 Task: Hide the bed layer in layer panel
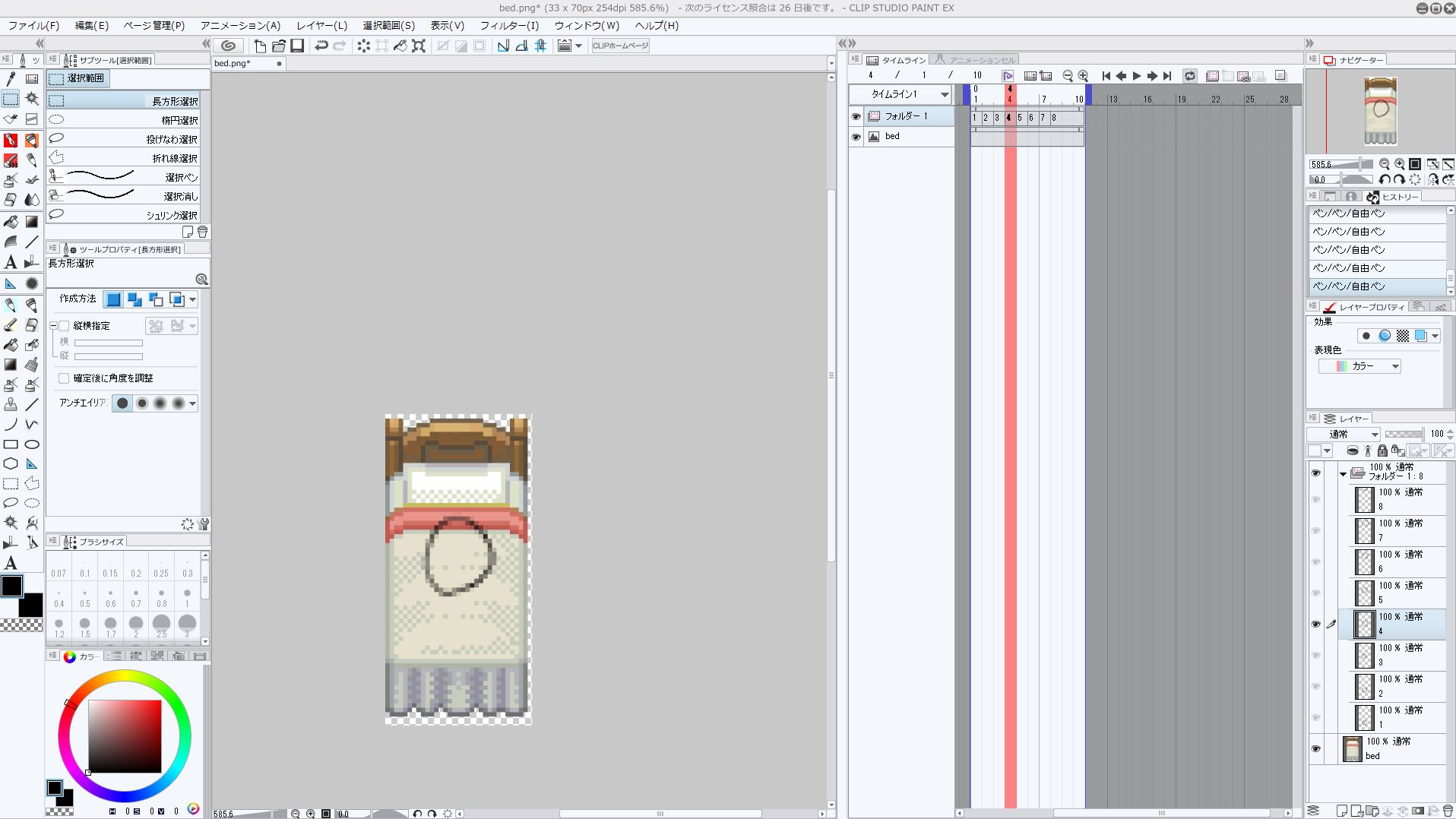[1315, 749]
